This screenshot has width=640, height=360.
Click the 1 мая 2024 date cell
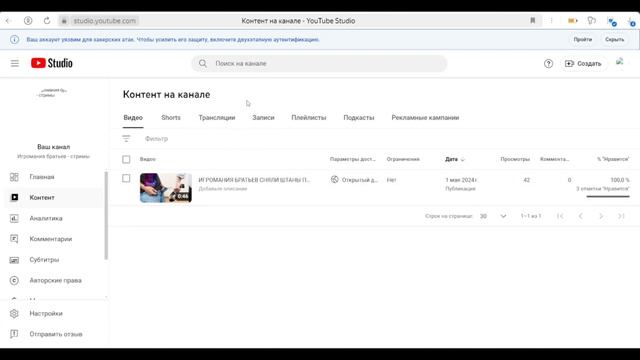(461, 180)
